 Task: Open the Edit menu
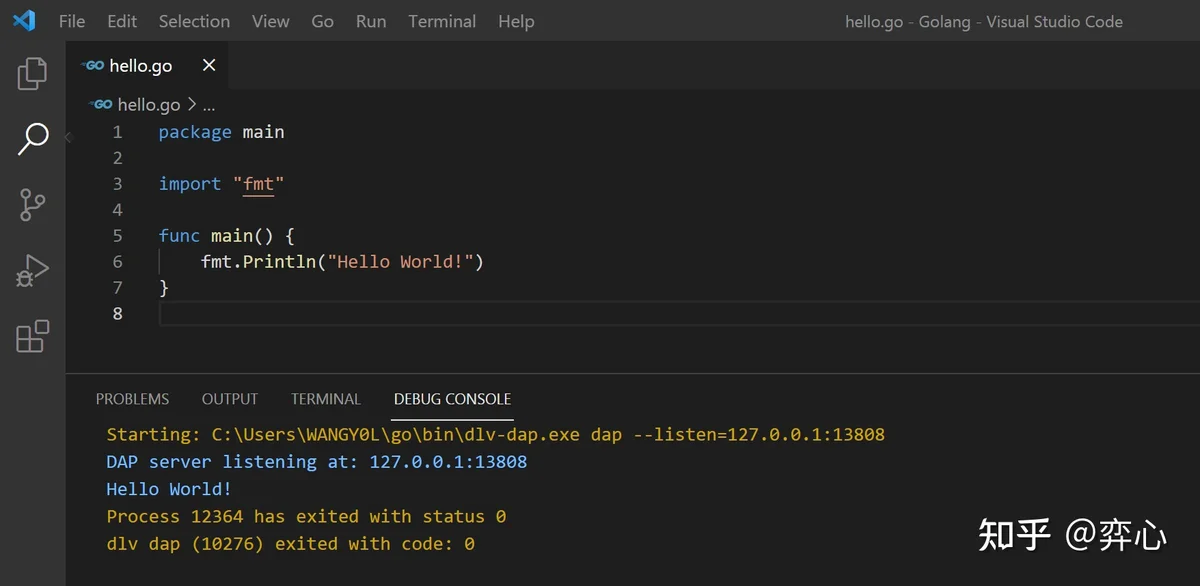coord(122,21)
